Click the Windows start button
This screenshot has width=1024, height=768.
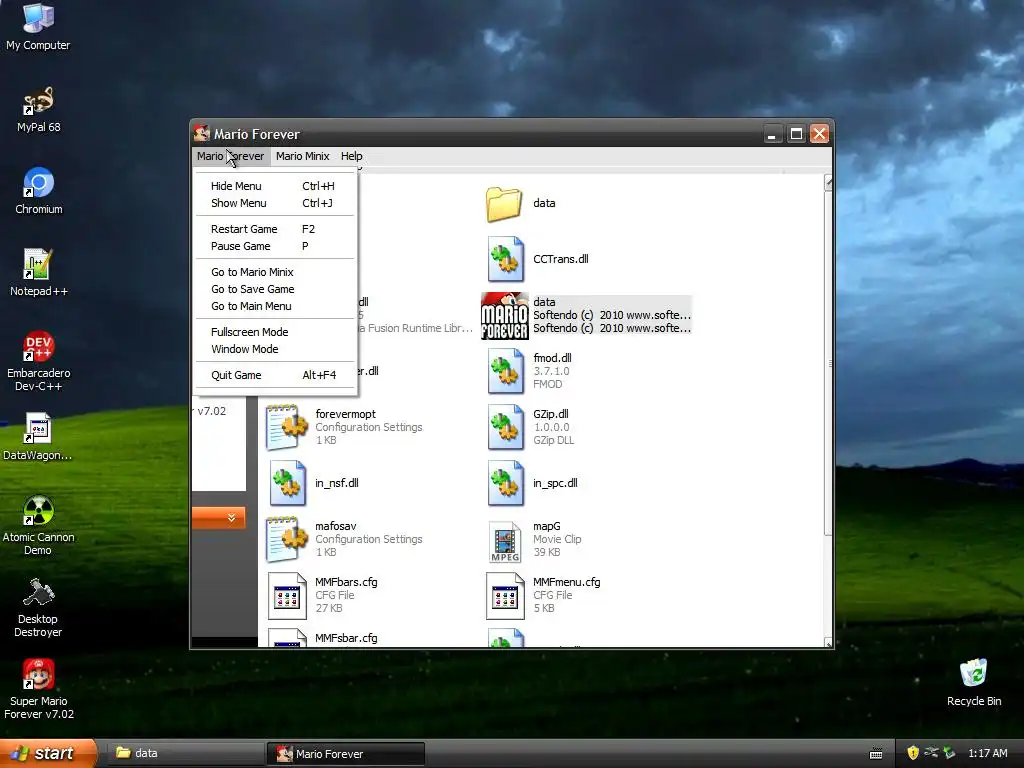[x=48, y=753]
